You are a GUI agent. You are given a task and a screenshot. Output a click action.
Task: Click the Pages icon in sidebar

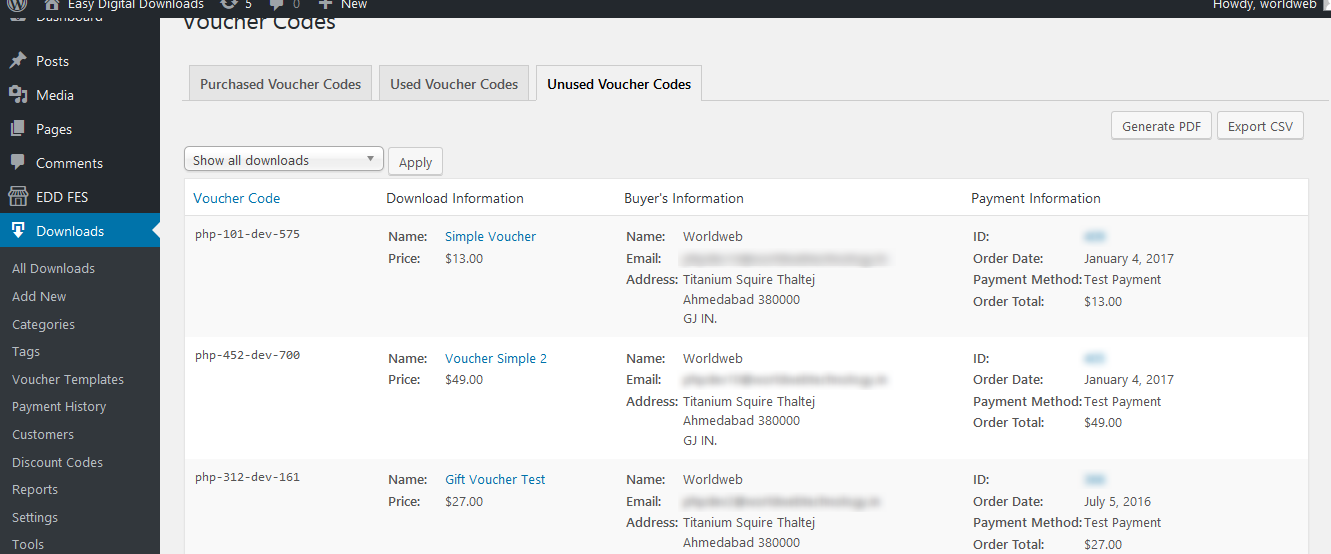(18, 129)
